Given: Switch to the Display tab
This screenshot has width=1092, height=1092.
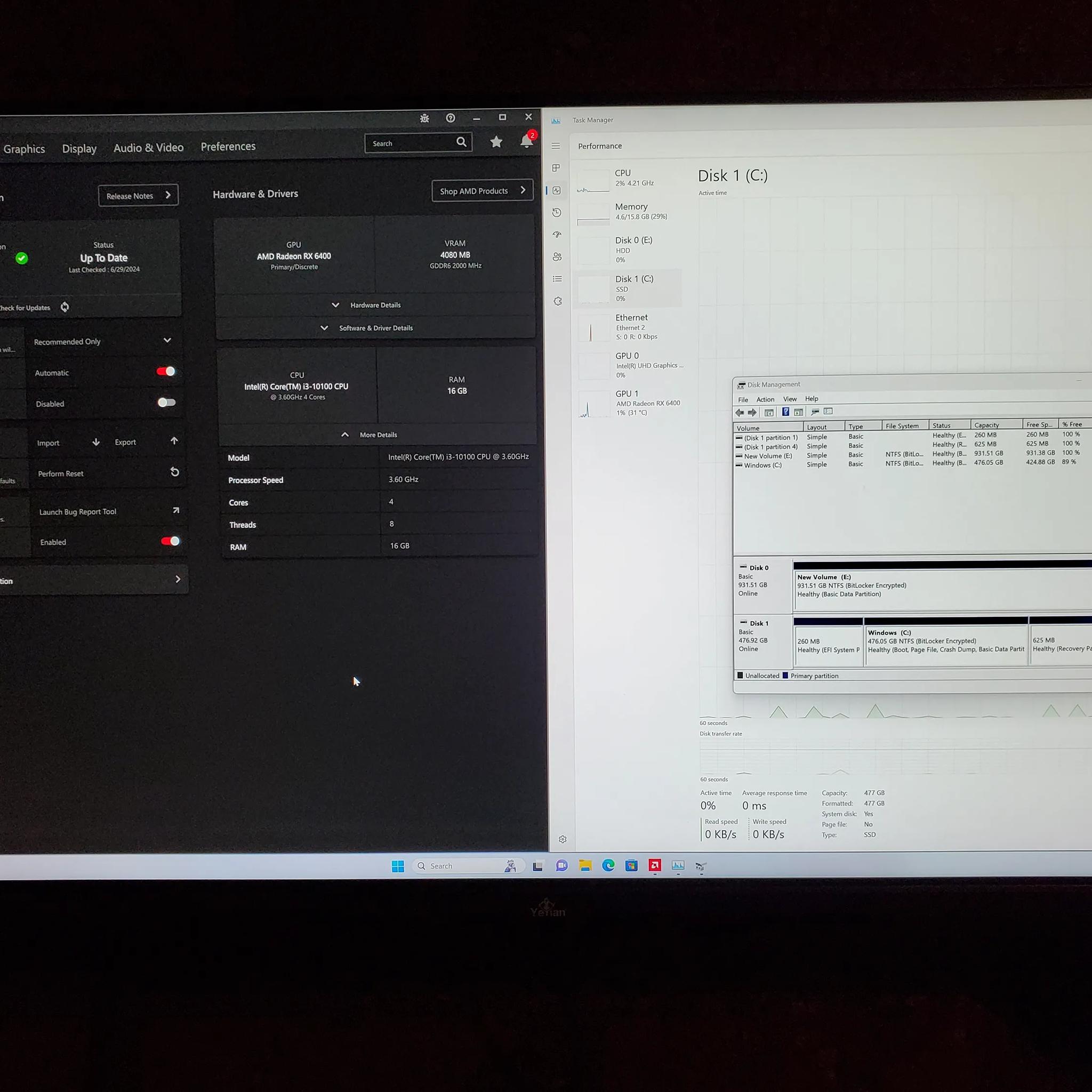Looking at the screenshot, I should 79,148.
